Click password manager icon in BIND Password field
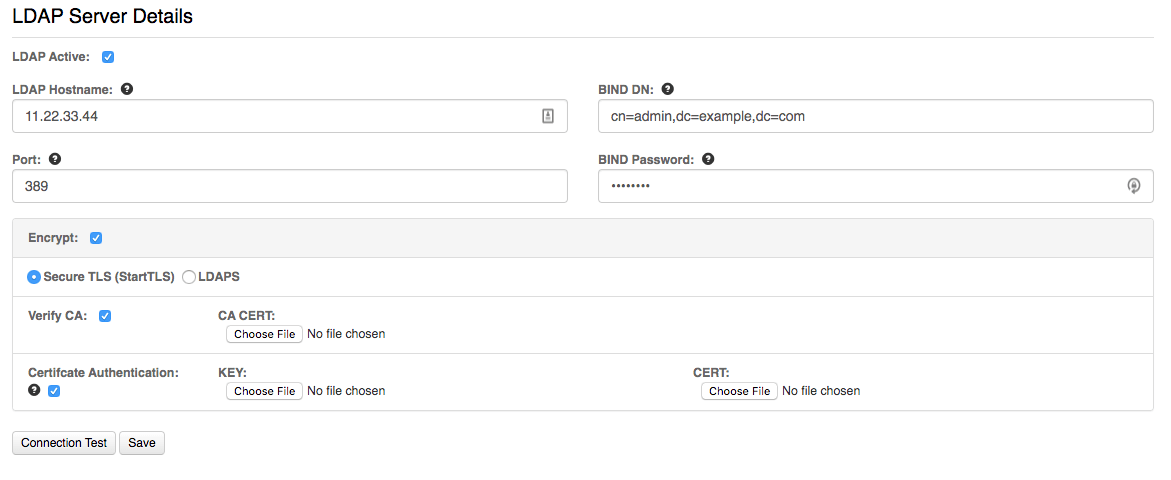1171x480 pixels. [1134, 186]
